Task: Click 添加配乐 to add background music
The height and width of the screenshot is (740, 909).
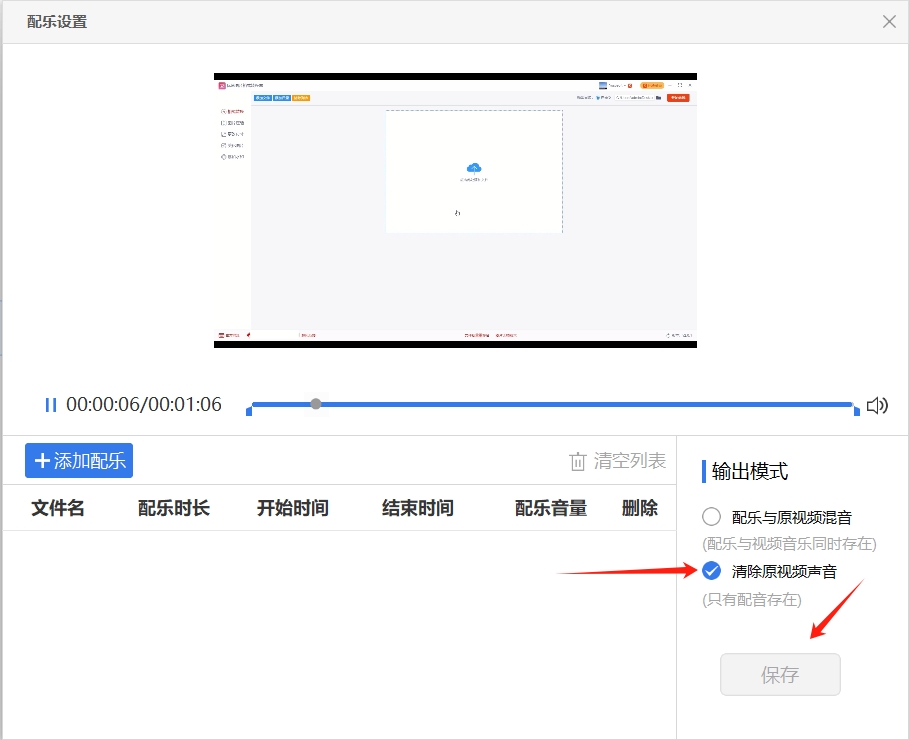Action: (x=79, y=460)
